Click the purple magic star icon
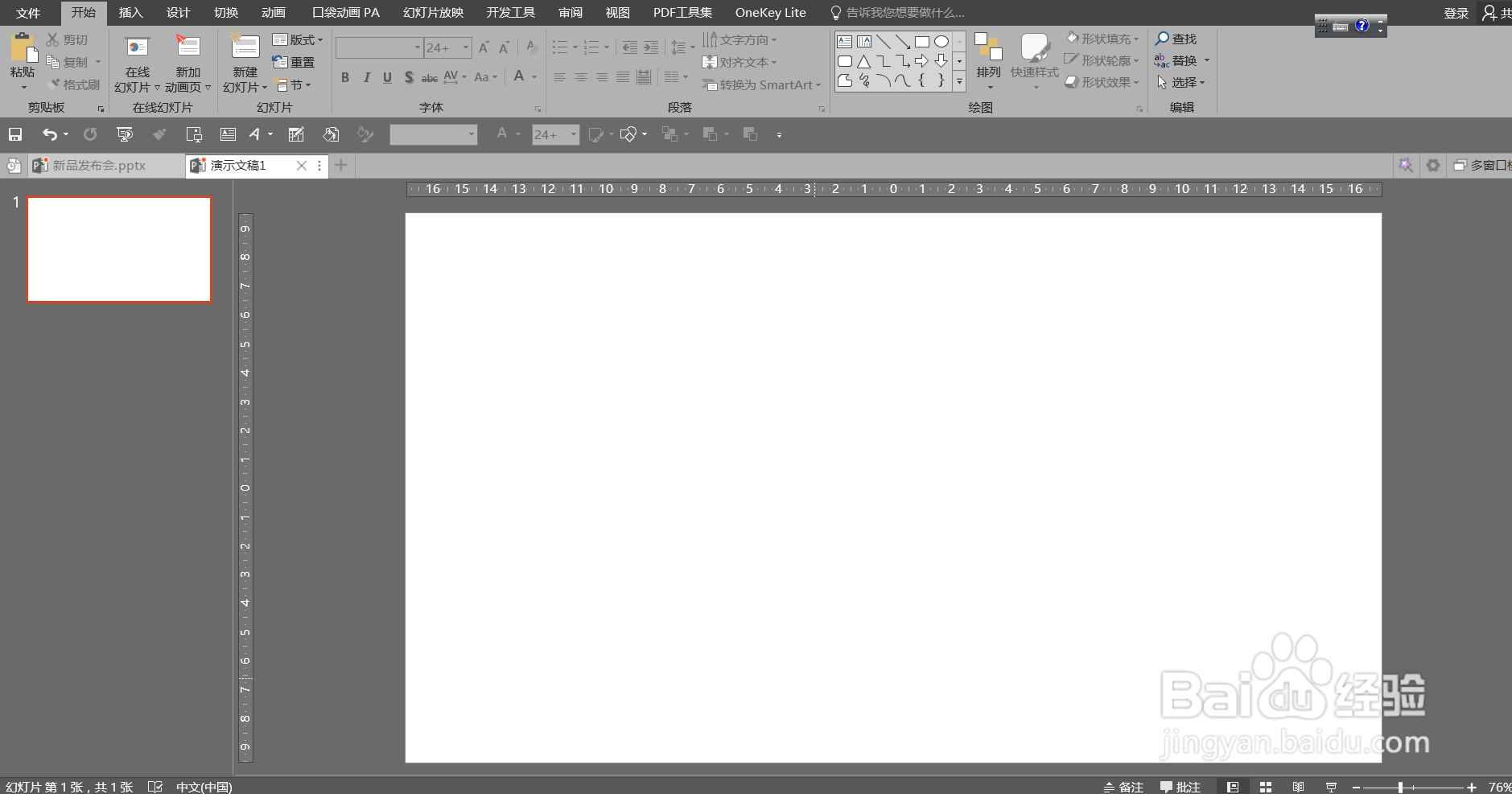1512x794 pixels. 1405,165
